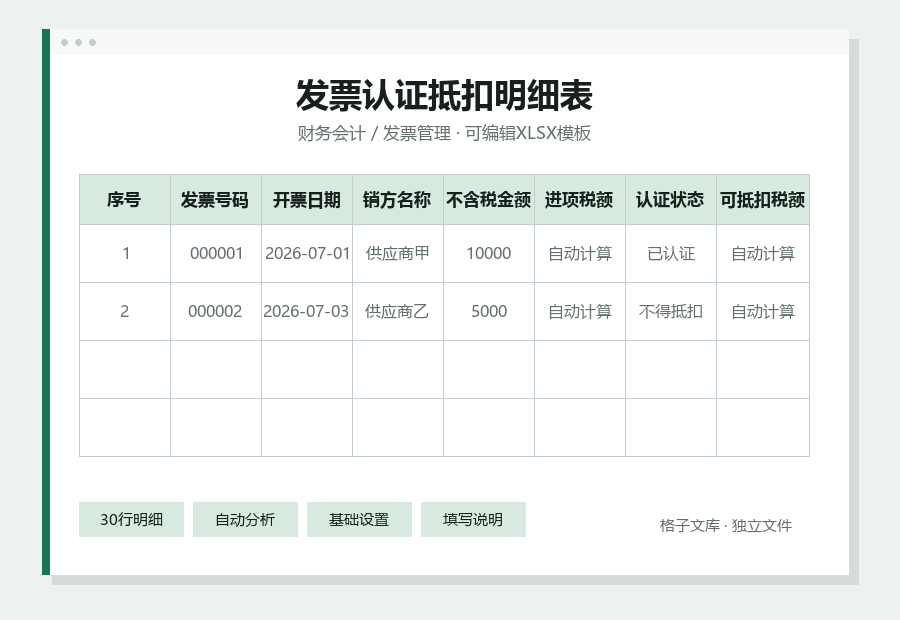Click the 序号 column header
900x620 pixels.
[x=125, y=200]
